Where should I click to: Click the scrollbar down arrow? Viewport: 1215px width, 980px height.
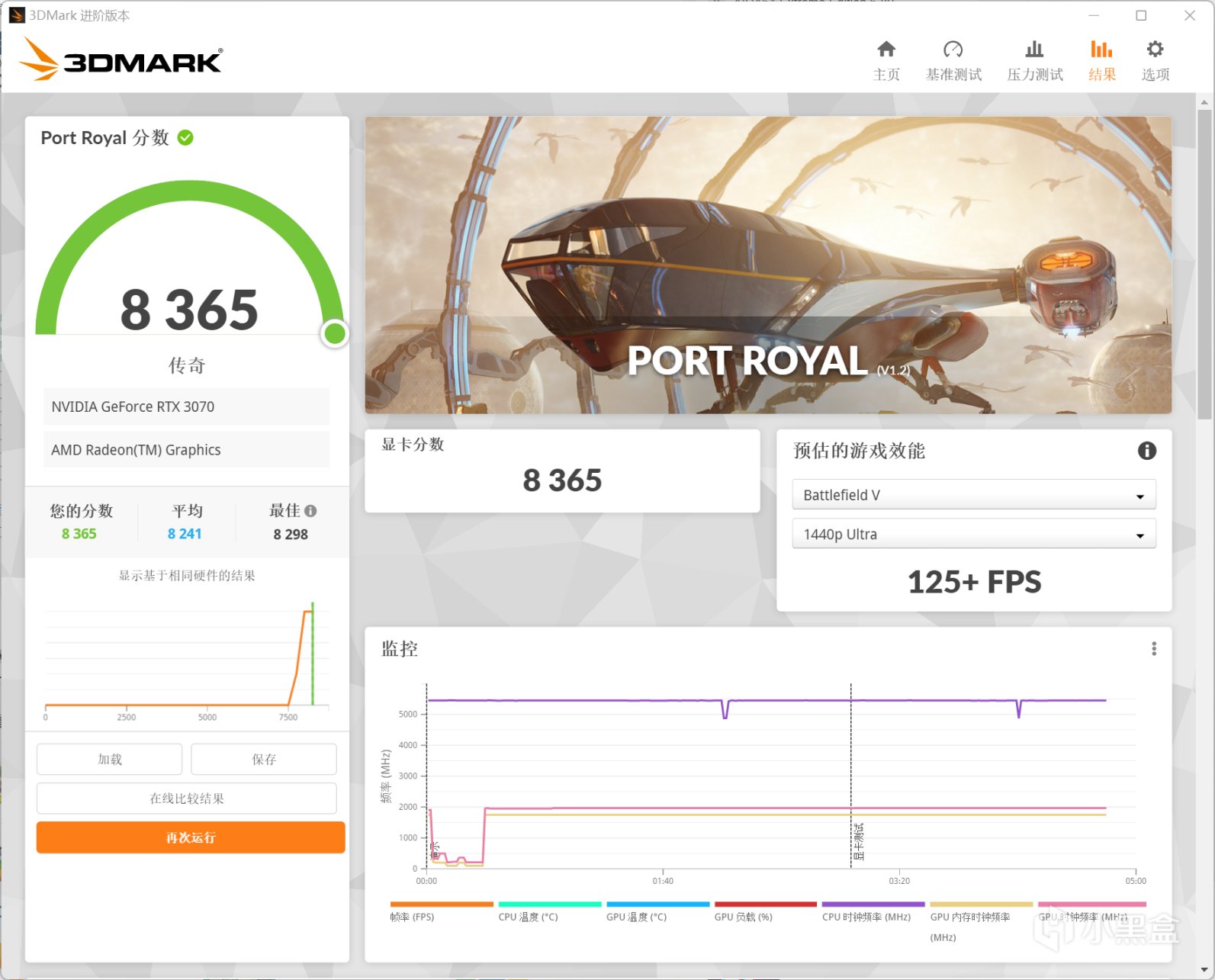1204,970
